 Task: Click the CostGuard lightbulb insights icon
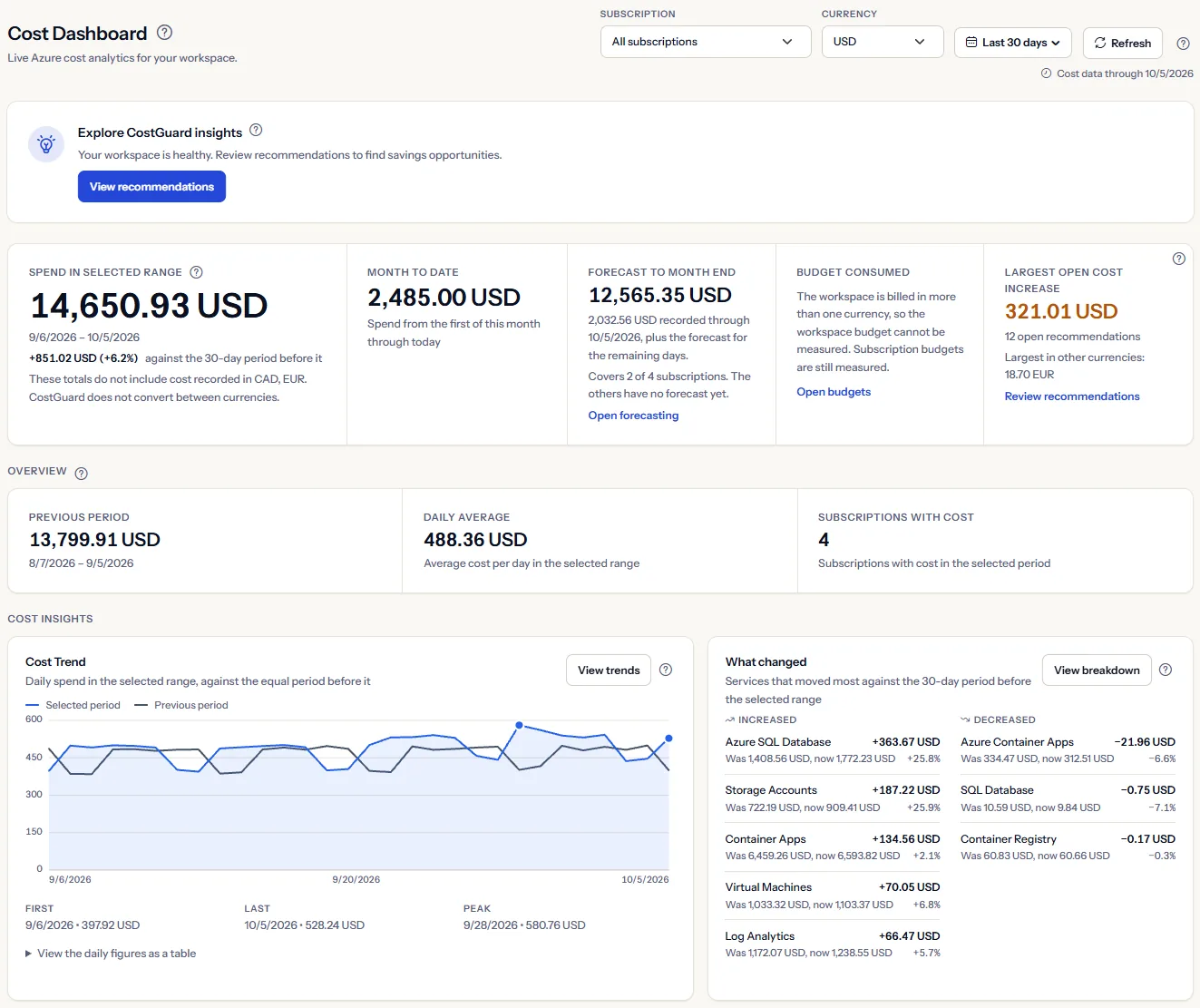point(46,144)
